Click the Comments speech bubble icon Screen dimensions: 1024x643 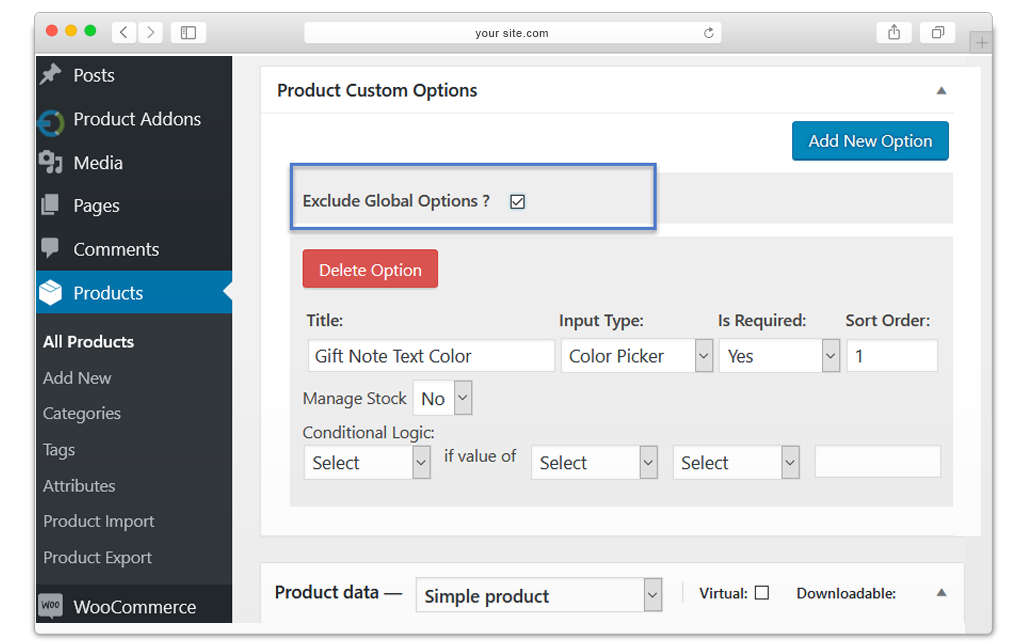(x=50, y=248)
